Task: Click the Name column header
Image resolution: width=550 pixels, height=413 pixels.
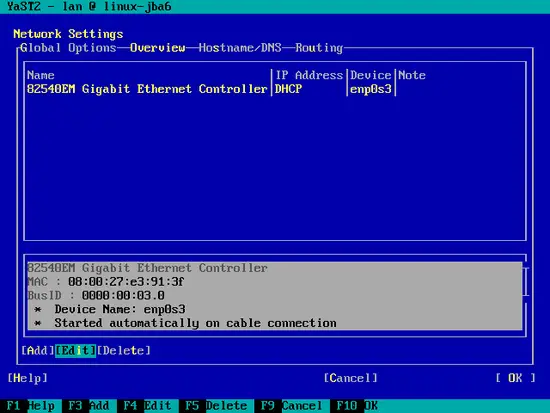Action: pyautogui.click(x=41, y=75)
